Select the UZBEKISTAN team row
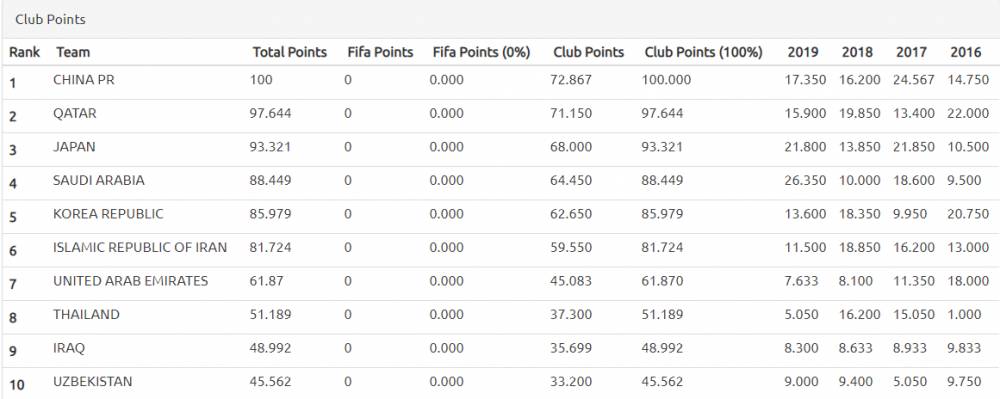 click(x=500, y=384)
